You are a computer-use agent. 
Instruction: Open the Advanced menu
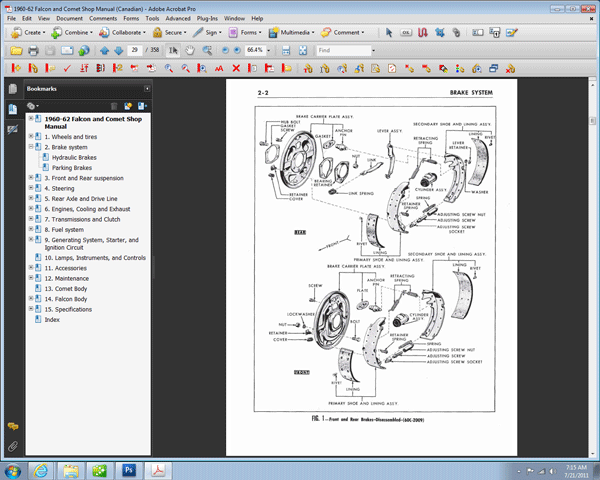(x=178, y=18)
